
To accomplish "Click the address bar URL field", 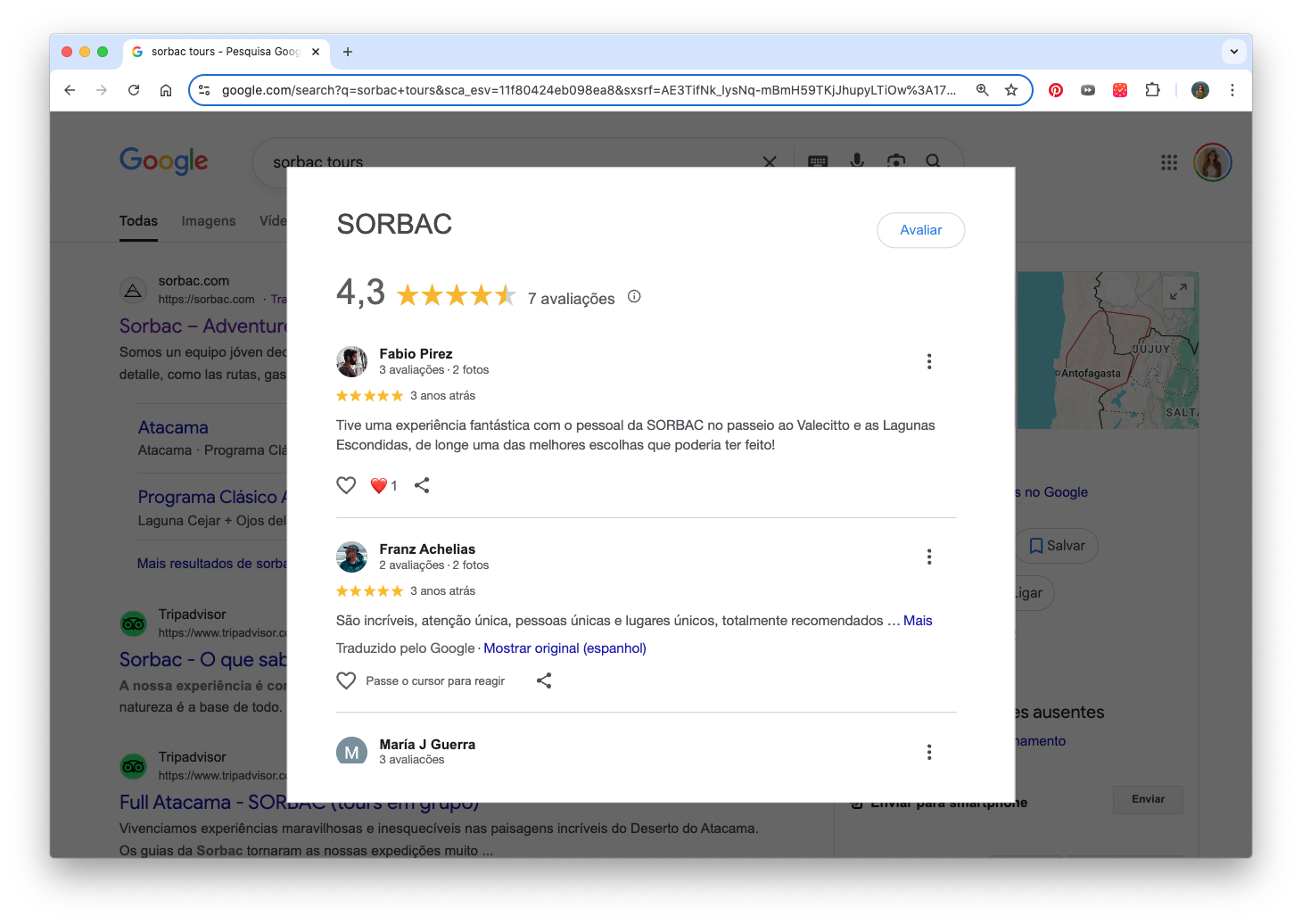I will [x=589, y=90].
